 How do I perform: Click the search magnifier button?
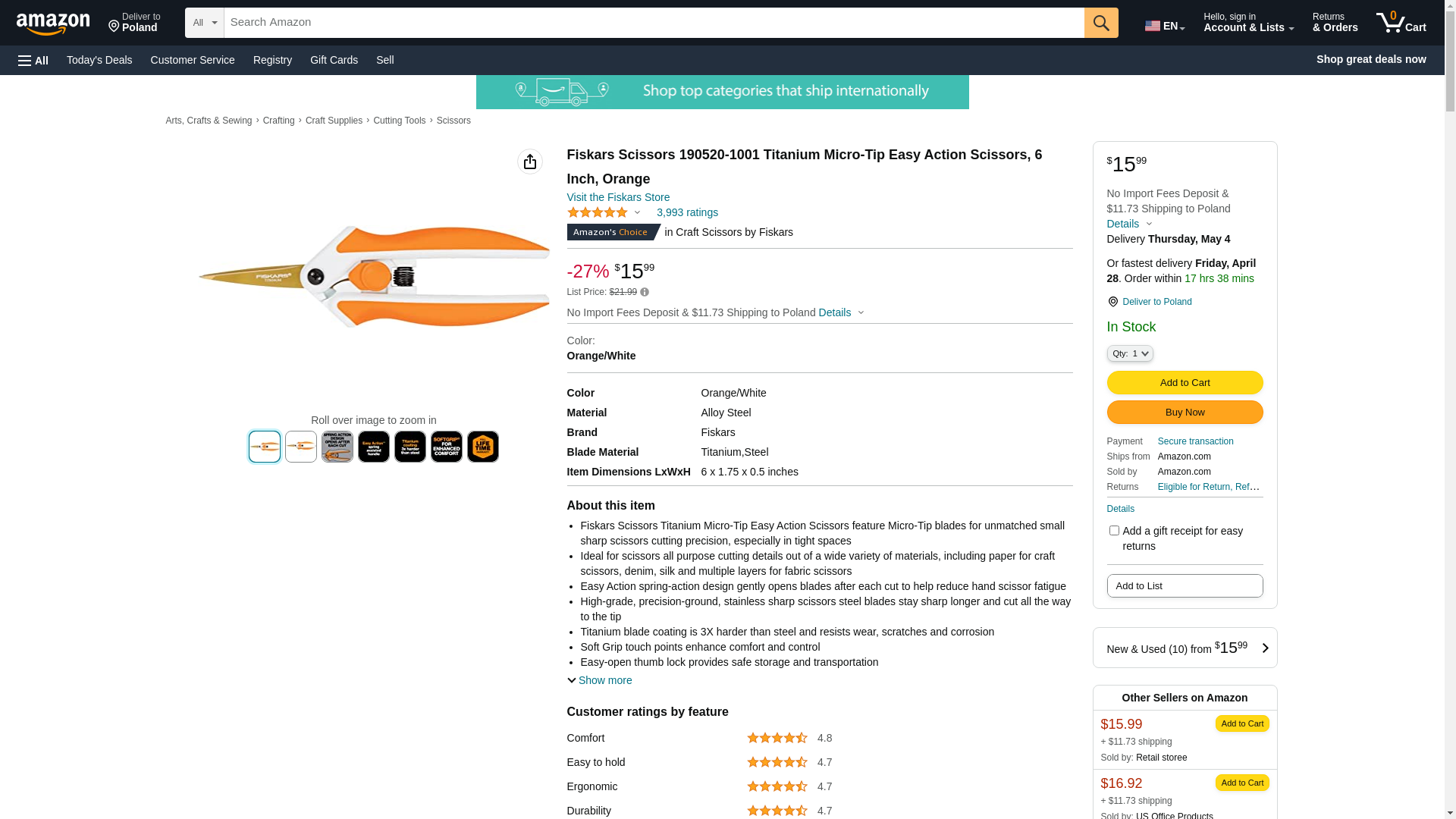pyautogui.click(x=1100, y=23)
